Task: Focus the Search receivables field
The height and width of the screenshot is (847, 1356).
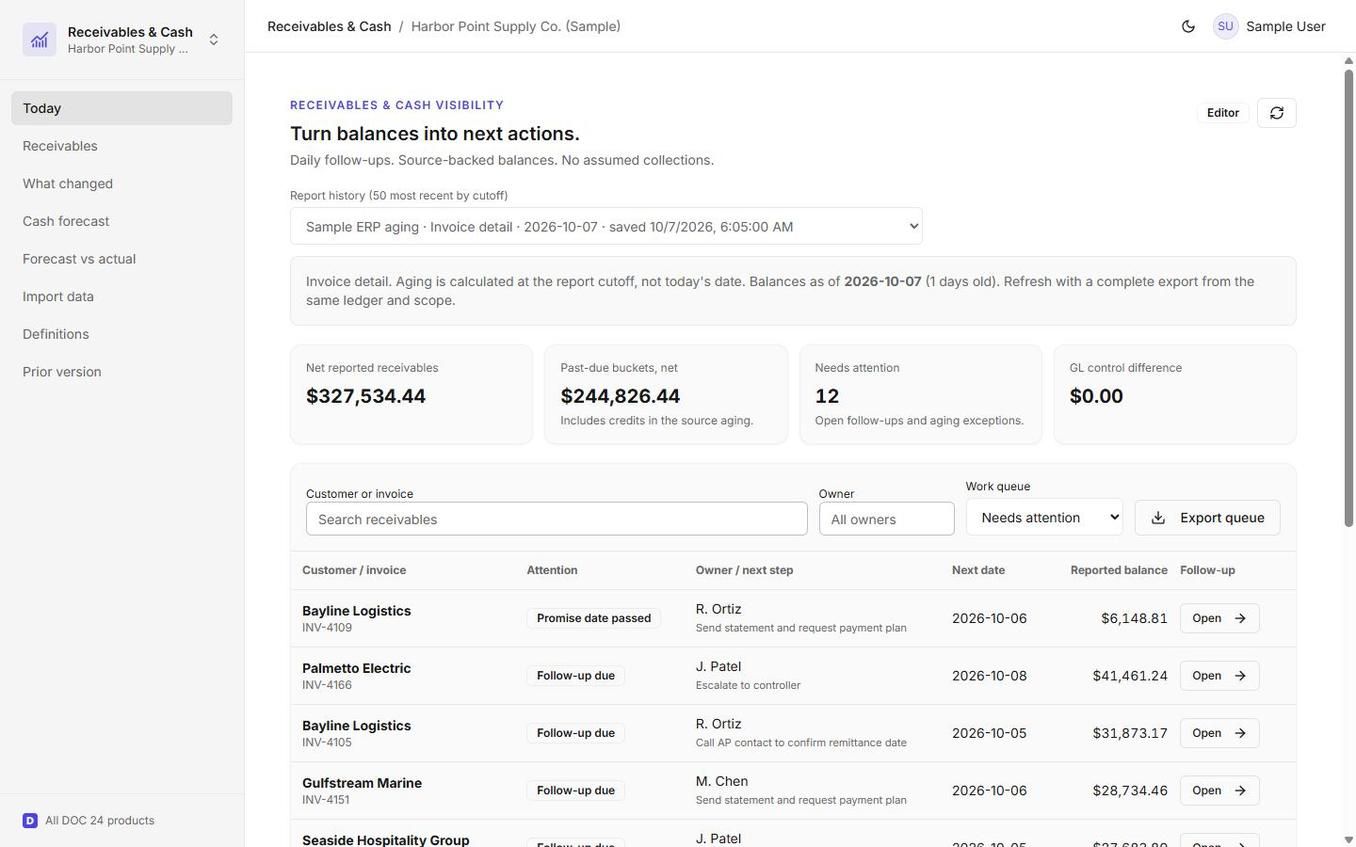Action: click(x=557, y=519)
